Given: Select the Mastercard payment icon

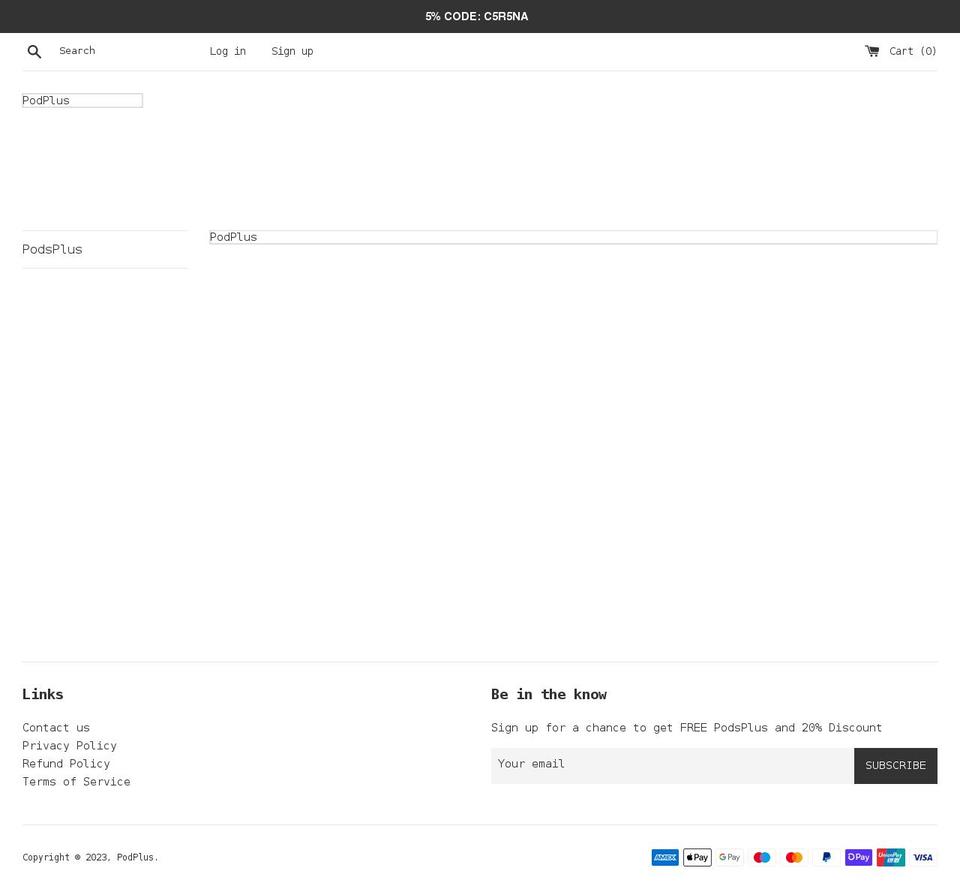Looking at the screenshot, I should tap(794, 857).
